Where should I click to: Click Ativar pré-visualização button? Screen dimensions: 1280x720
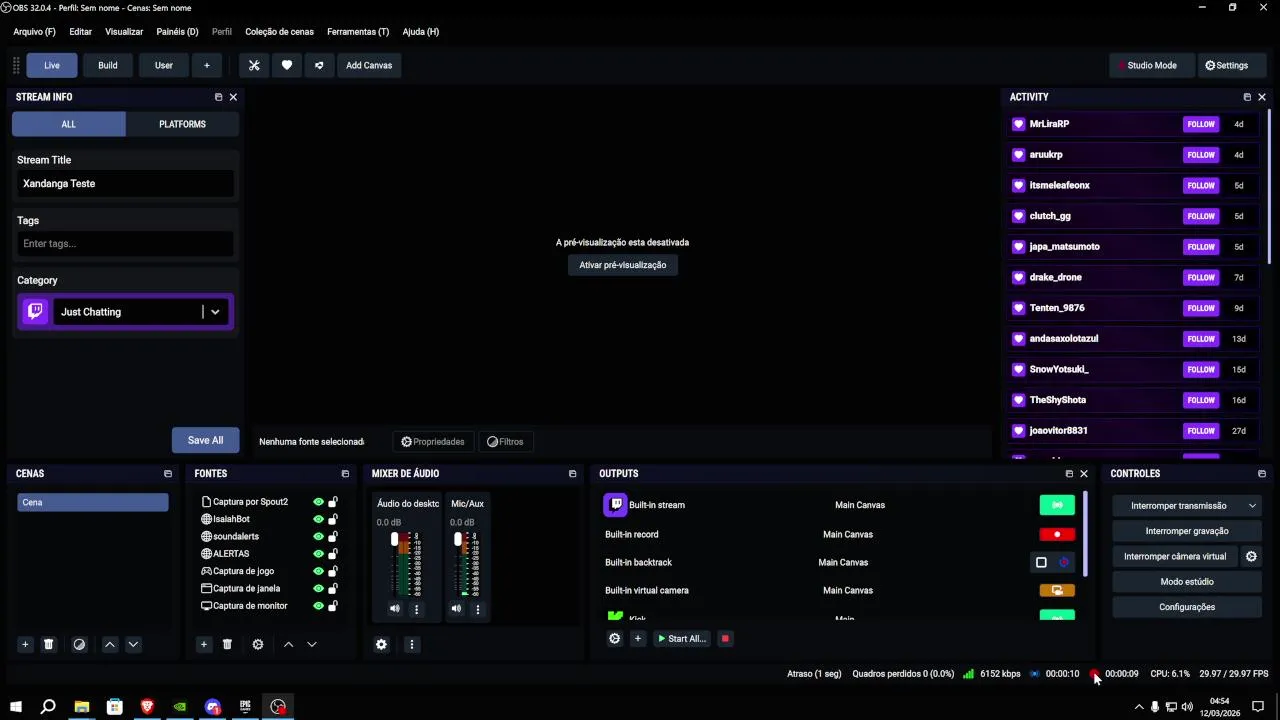tap(623, 265)
